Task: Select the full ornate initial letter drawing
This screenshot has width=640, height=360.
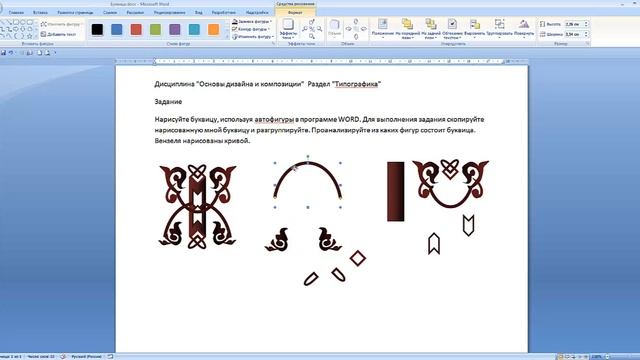Action: 198,207
